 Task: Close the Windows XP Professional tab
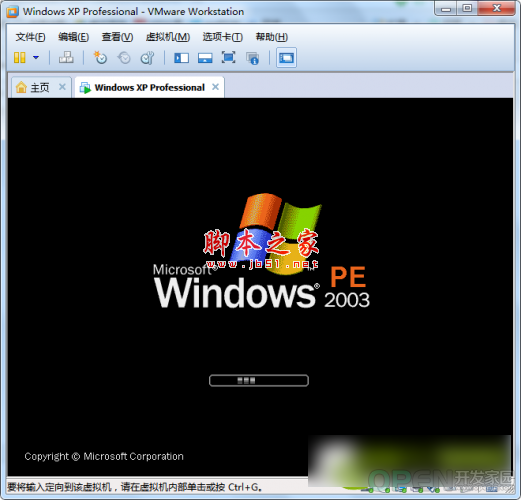(216, 87)
